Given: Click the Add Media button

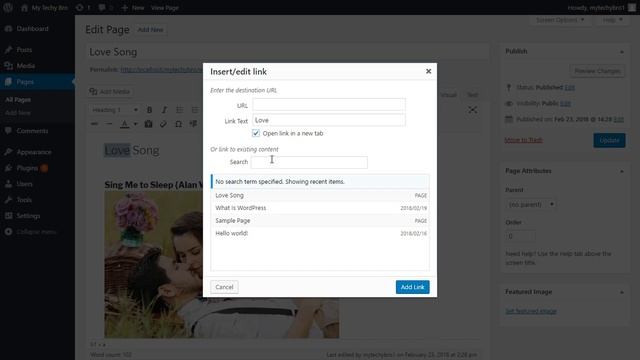Looking at the screenshot, I should pos(110,91).
